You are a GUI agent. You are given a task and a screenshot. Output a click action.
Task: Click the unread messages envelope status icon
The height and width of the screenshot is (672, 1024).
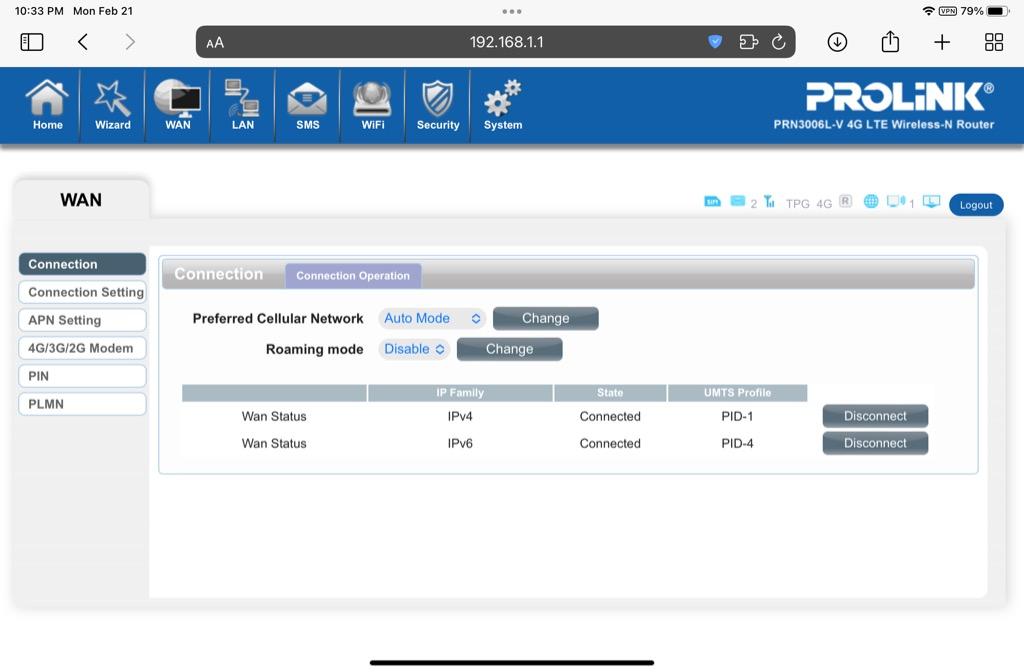tap(738, 202)
